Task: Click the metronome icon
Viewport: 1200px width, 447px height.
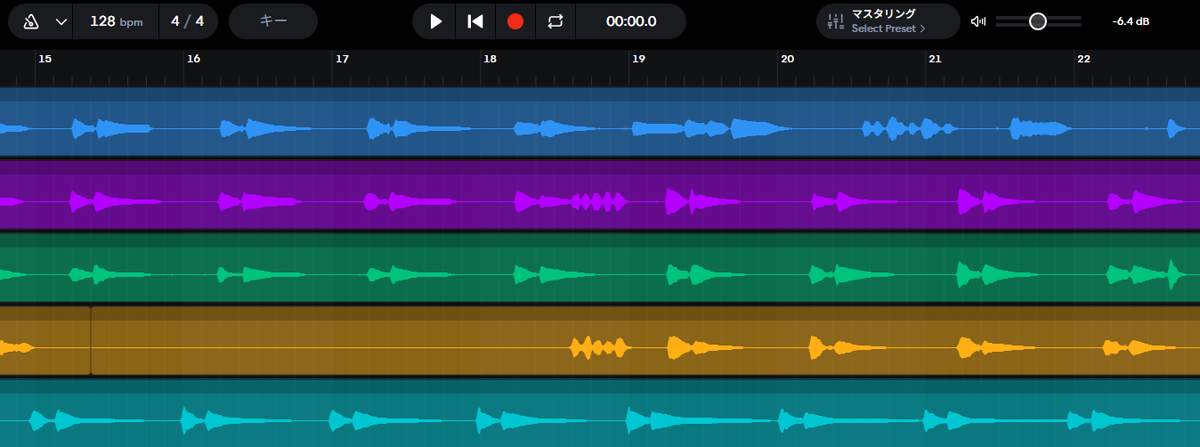Action: point(31,21)
